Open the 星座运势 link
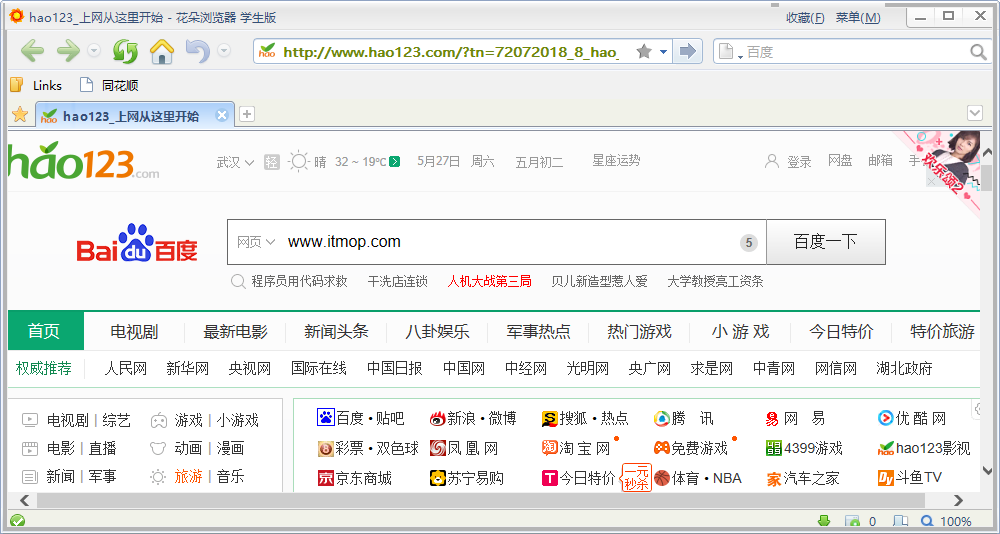Viewport: 1000px width, 534px height. pyautogui.click(x=616, y=161)
